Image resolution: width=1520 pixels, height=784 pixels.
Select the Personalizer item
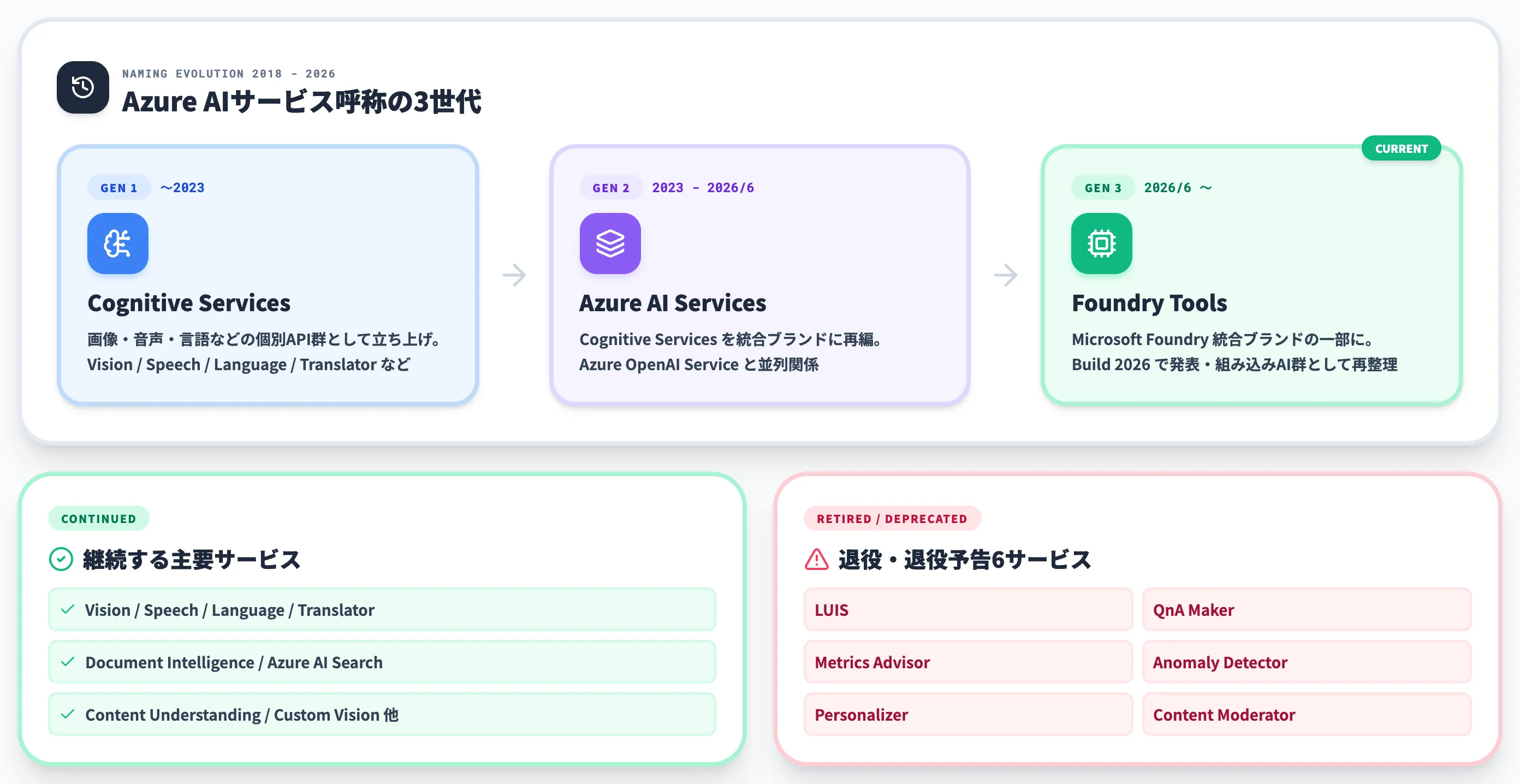(969, 714)
